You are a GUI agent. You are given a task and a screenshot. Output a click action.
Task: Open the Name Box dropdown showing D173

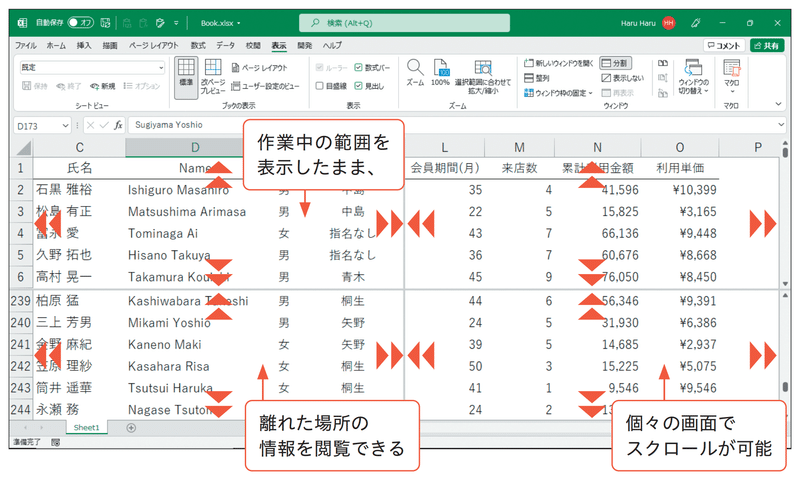(65, 125)
